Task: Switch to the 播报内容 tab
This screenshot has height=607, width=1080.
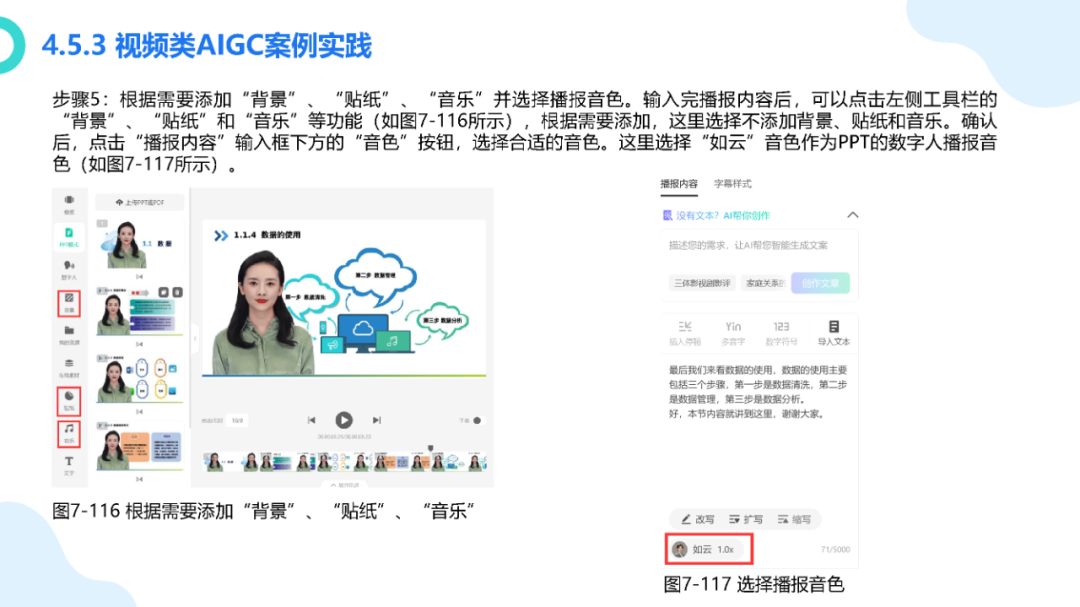Action: 678,184
